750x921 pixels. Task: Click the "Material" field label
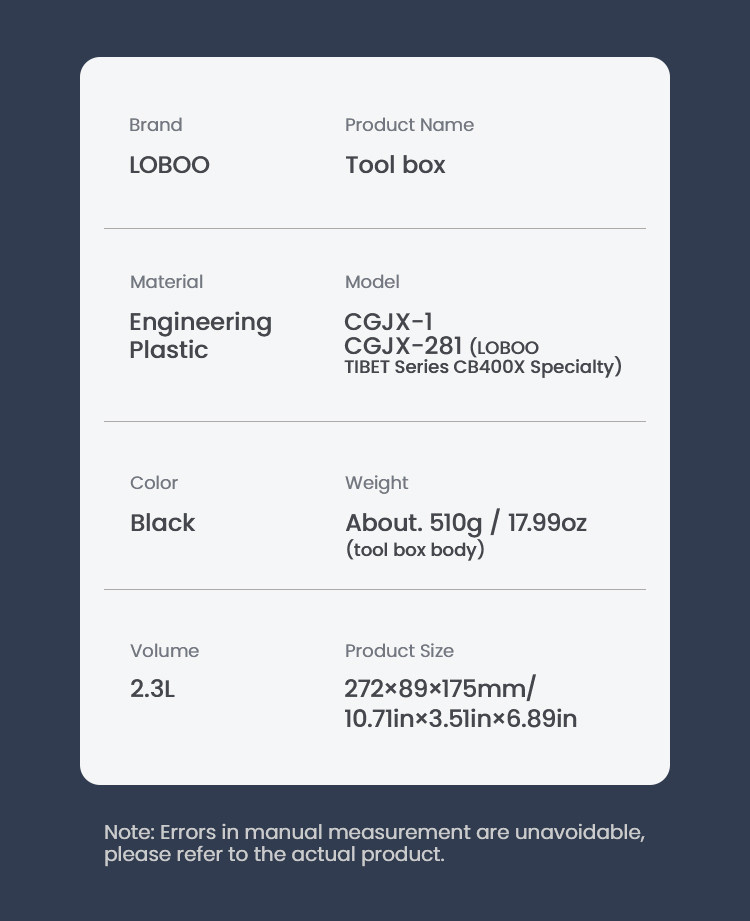[x=166, y=282]
